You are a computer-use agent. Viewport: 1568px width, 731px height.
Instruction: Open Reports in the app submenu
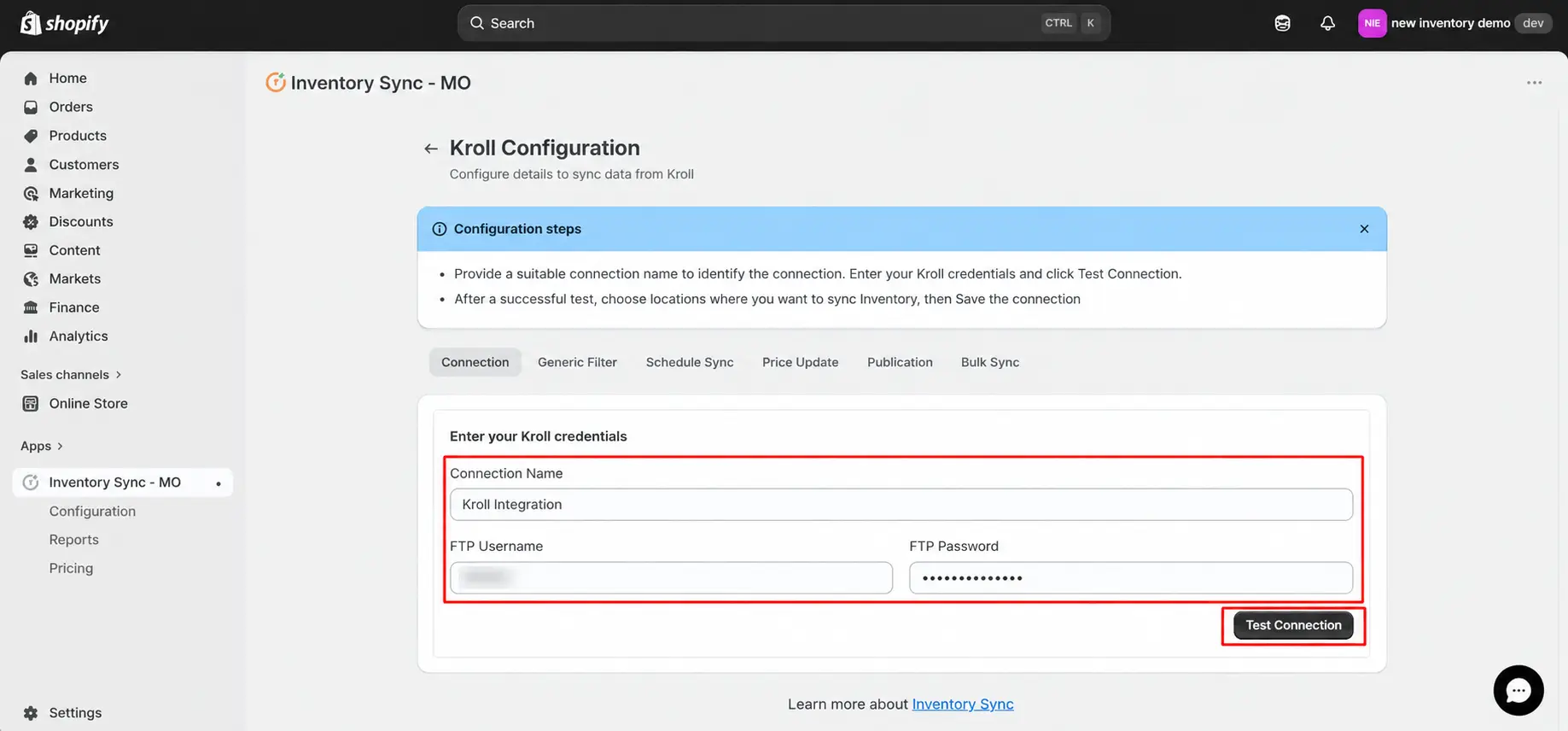tap(74, 540)
